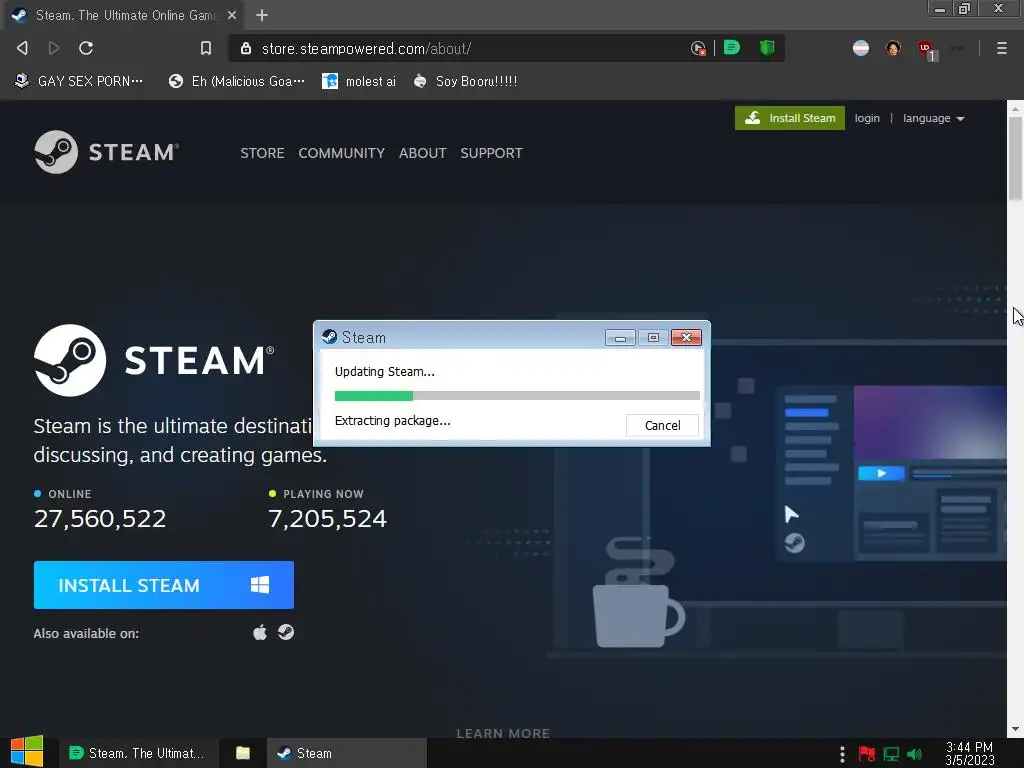Click the SteamOS download icon
Viewport: 1024px width, 768px height.
(286, 632)
